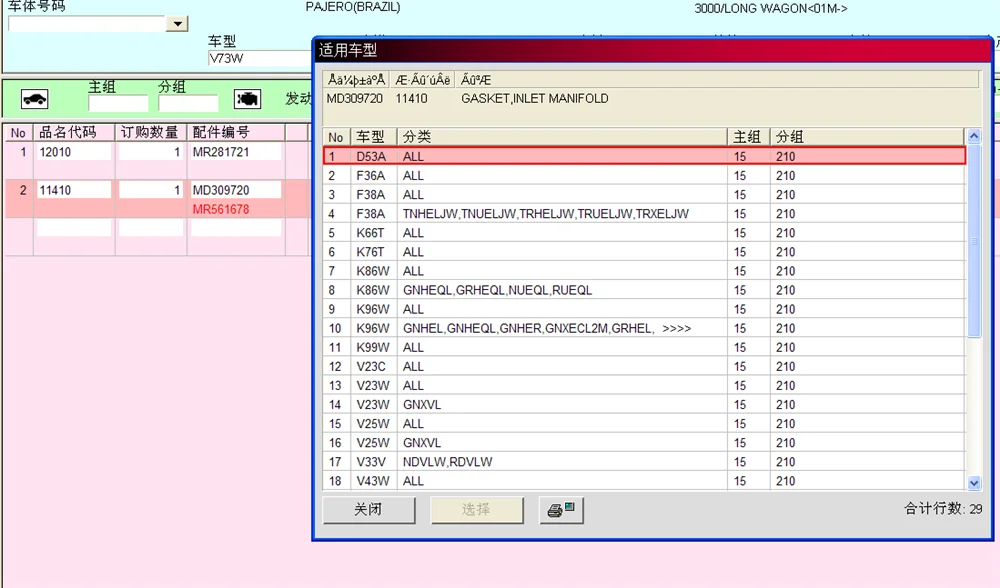Image resolution: width=1000 pixels, height=588 pixels.
Task: Select row 2 F36A
Action: (644, 175)
